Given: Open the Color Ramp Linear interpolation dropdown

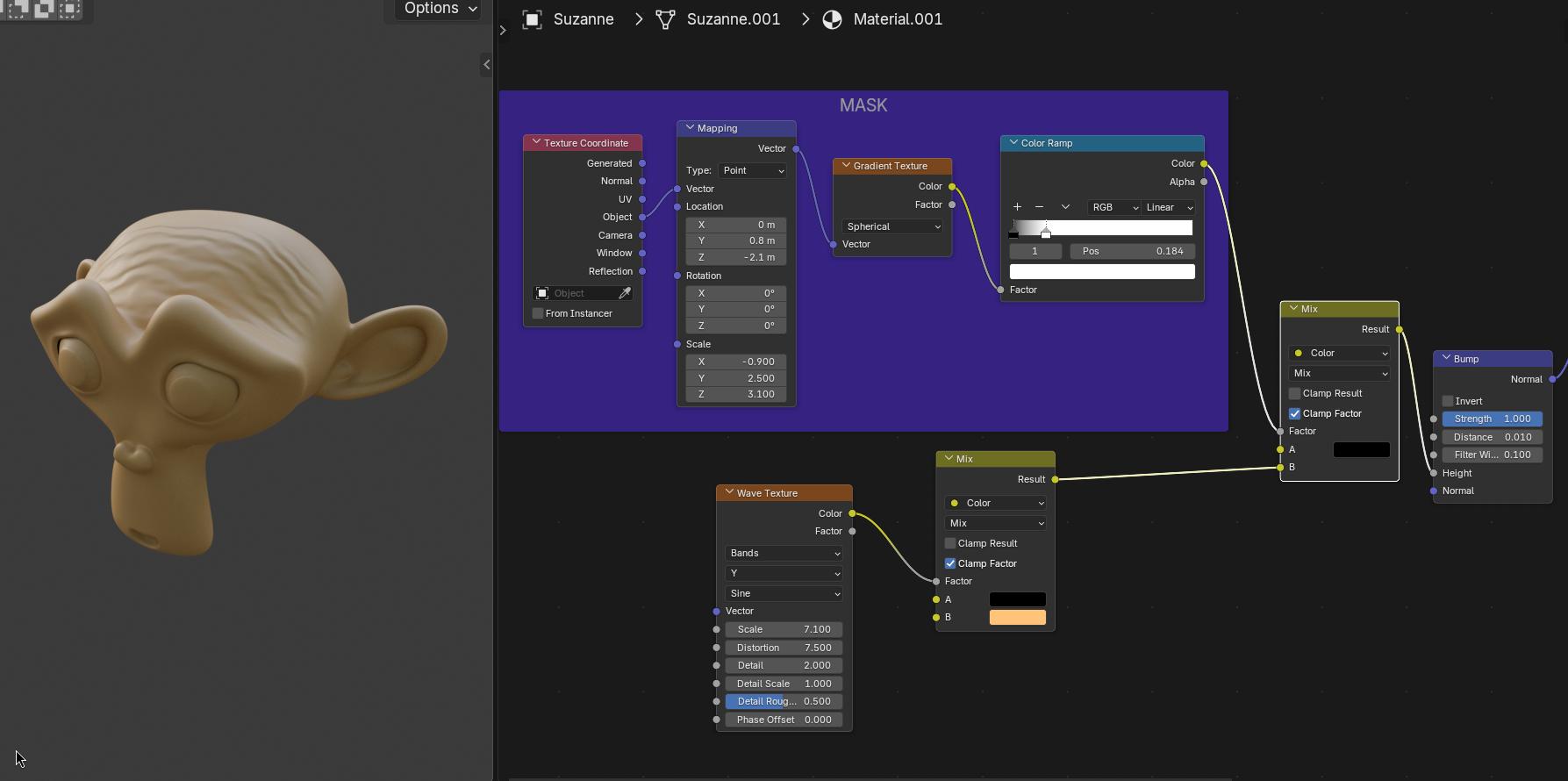Looking at the screenshot, I should pyautogui.click(x=1169, y=207).
